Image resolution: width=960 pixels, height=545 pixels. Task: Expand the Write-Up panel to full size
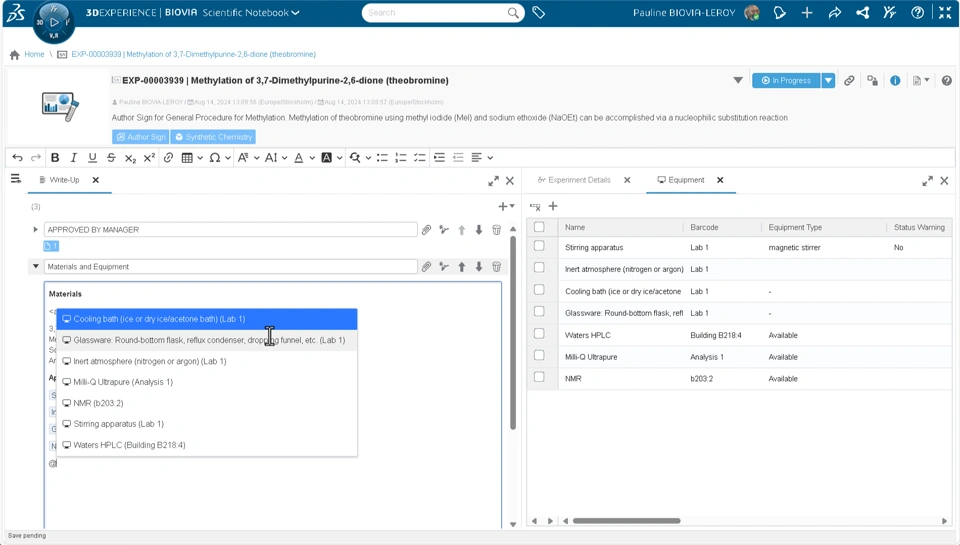point(493,181)
